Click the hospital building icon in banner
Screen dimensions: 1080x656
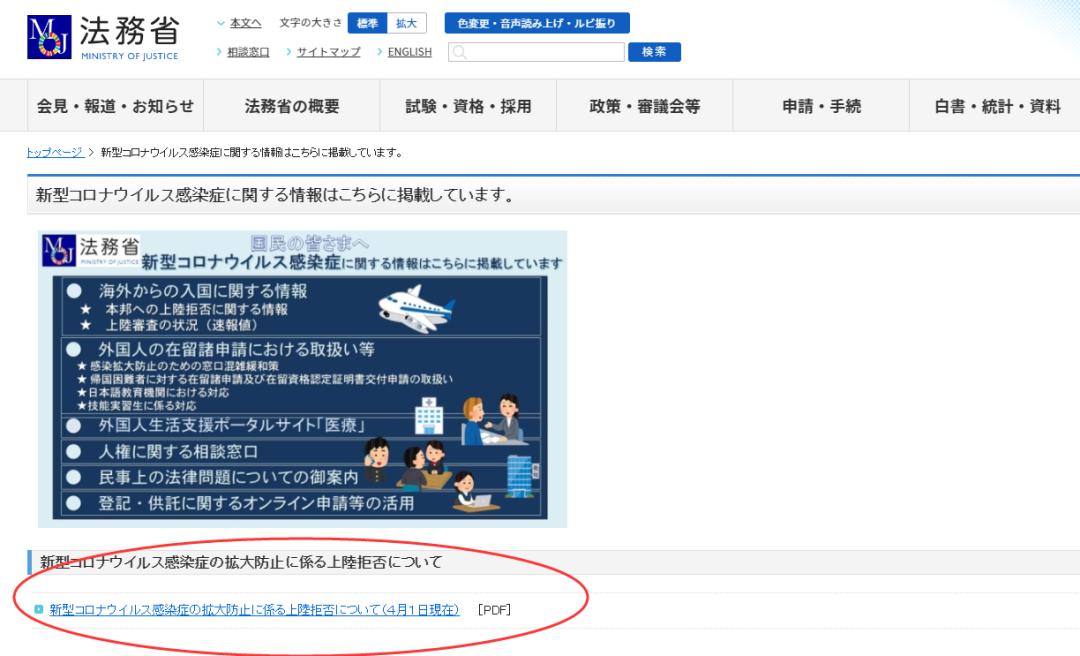pyautogui.click(x=428, y=416)
